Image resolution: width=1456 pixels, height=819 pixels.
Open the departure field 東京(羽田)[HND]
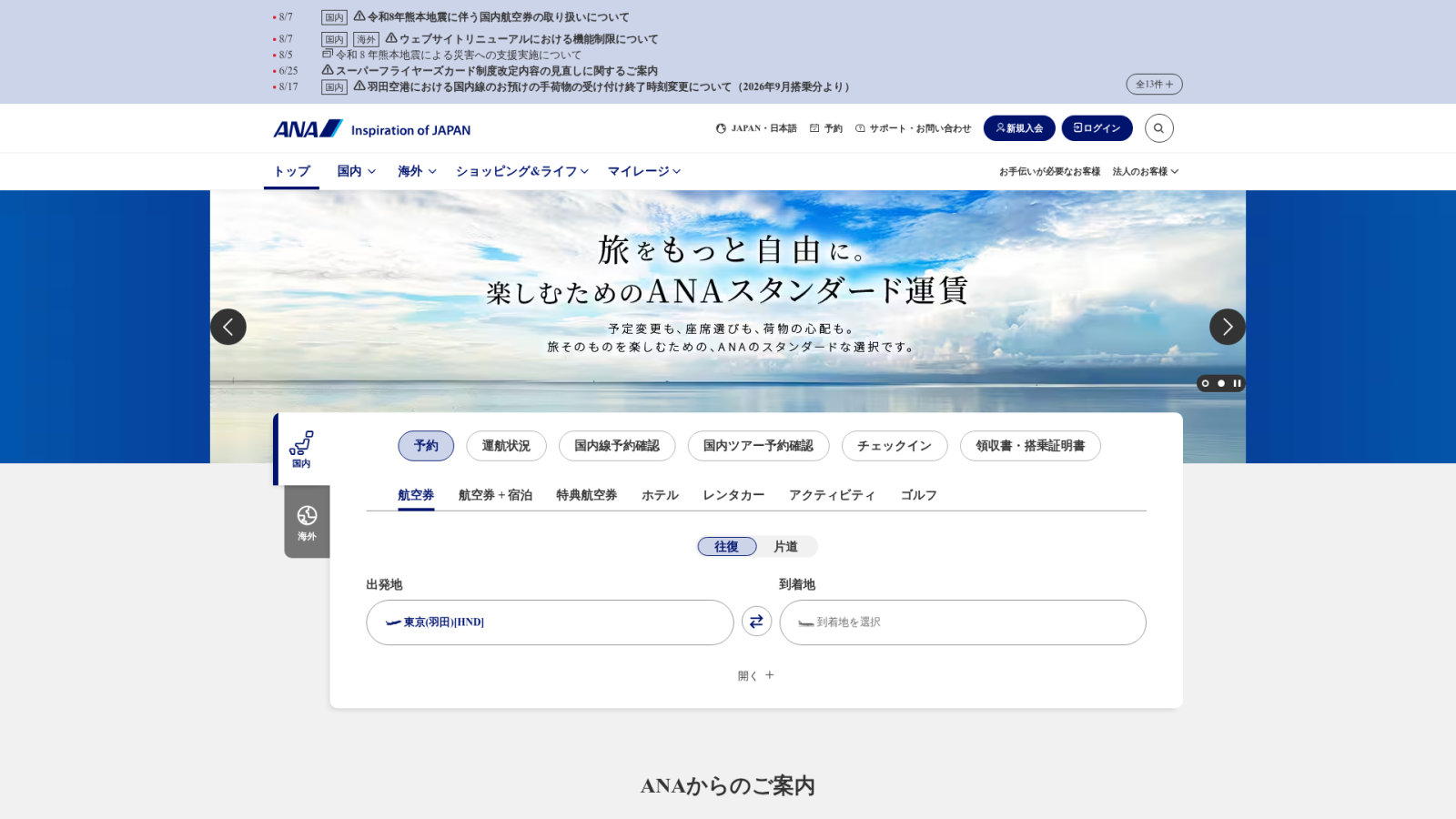point(550,622)
